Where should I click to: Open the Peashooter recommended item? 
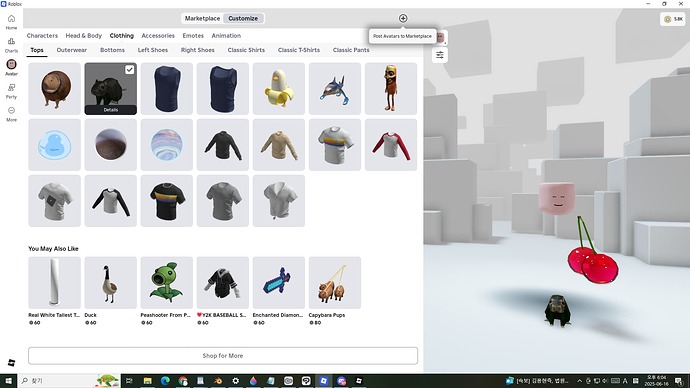(166, 283)
